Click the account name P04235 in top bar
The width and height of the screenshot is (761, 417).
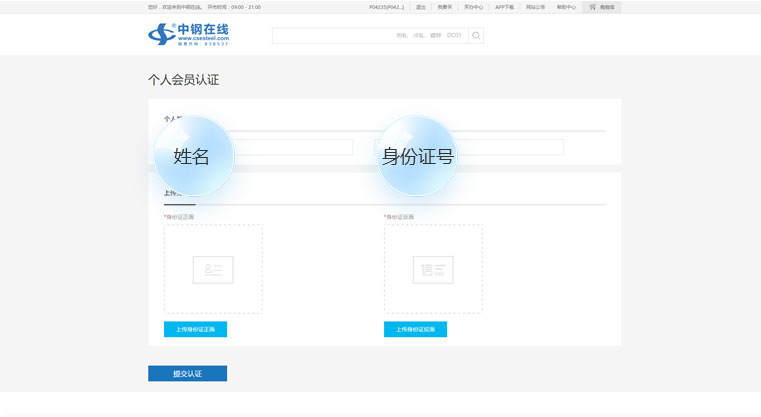pos(386,7)
